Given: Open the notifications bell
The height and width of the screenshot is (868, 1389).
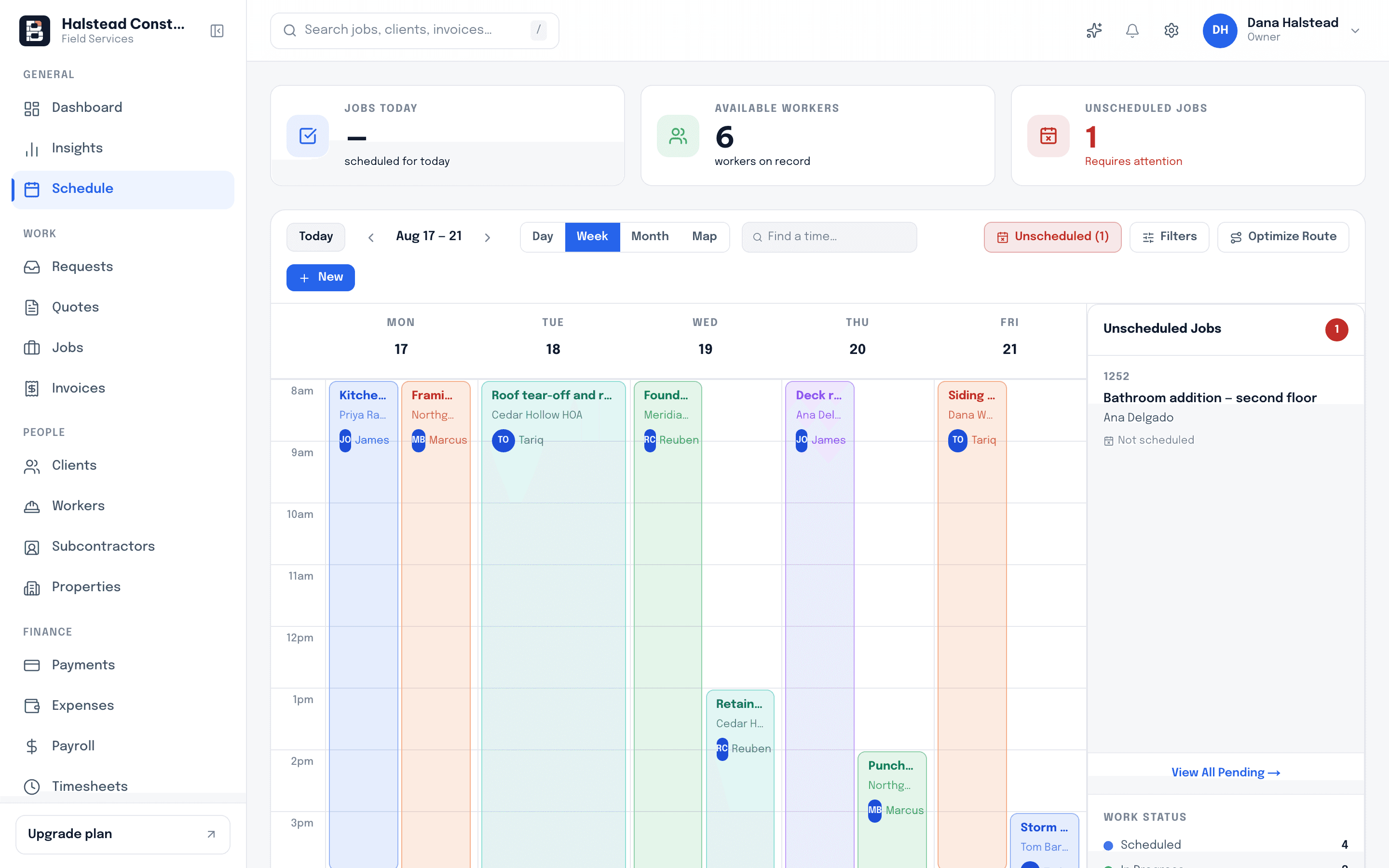Looking at the screenshot, I should [1132, 30].
